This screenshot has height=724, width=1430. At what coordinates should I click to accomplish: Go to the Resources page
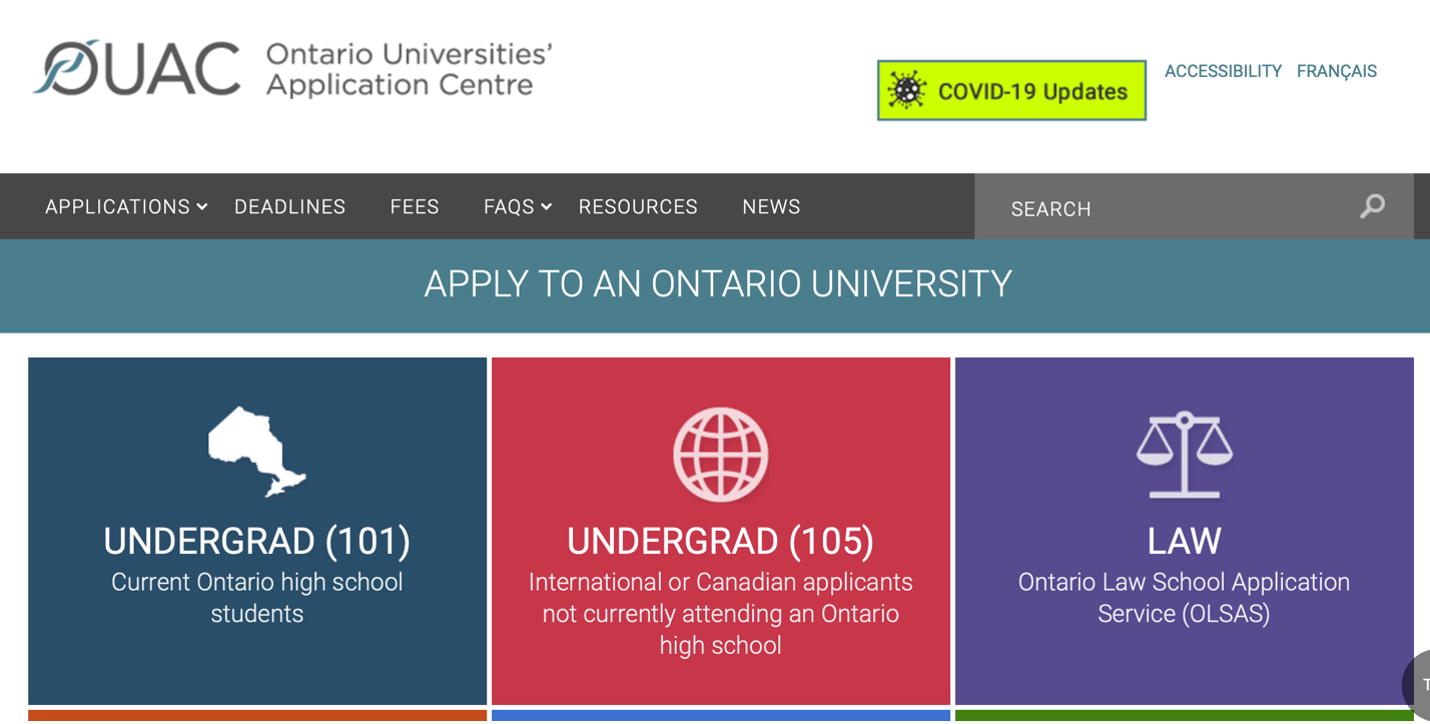click(638, 207)
